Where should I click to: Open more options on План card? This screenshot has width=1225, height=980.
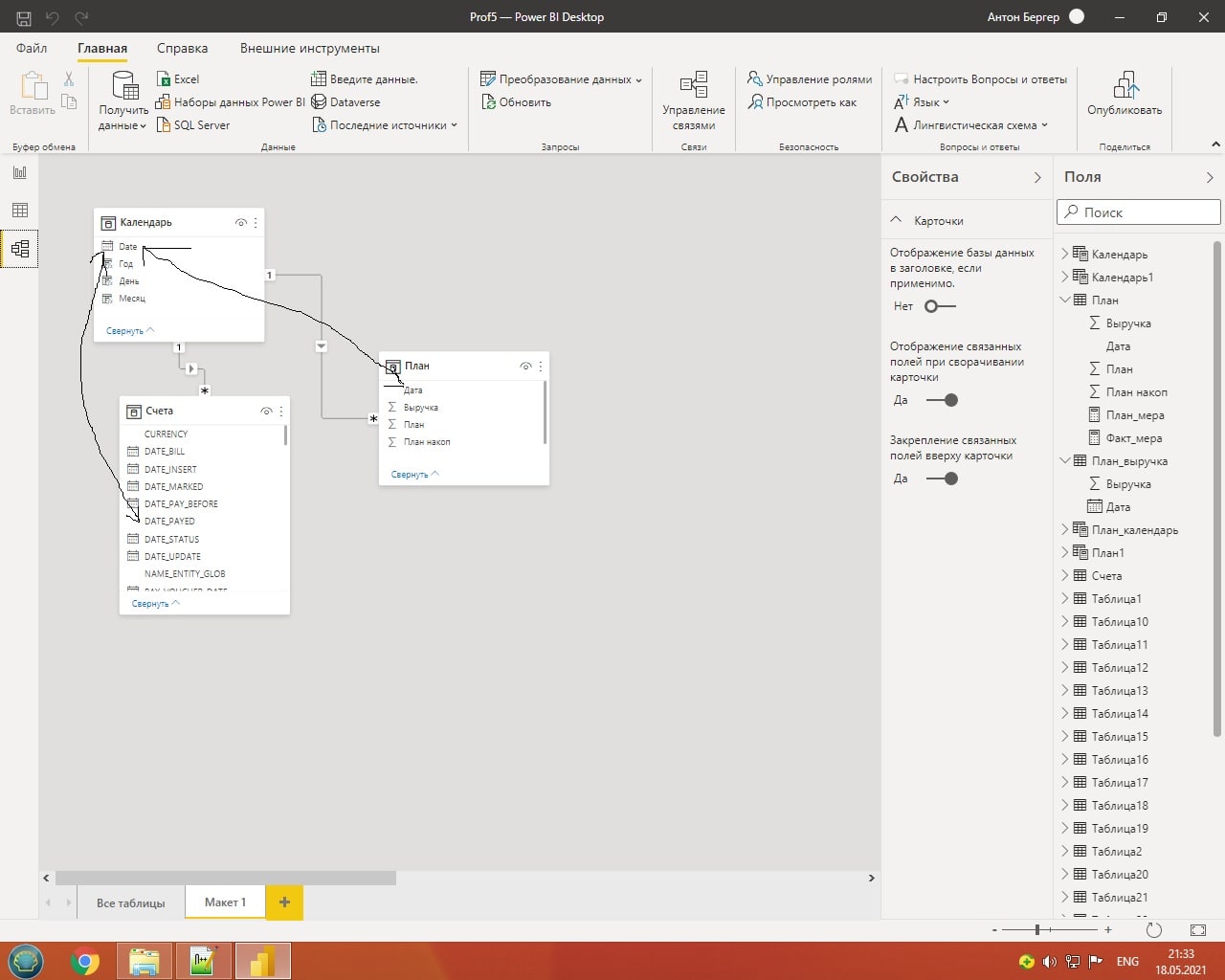click(x=541, y=366)
